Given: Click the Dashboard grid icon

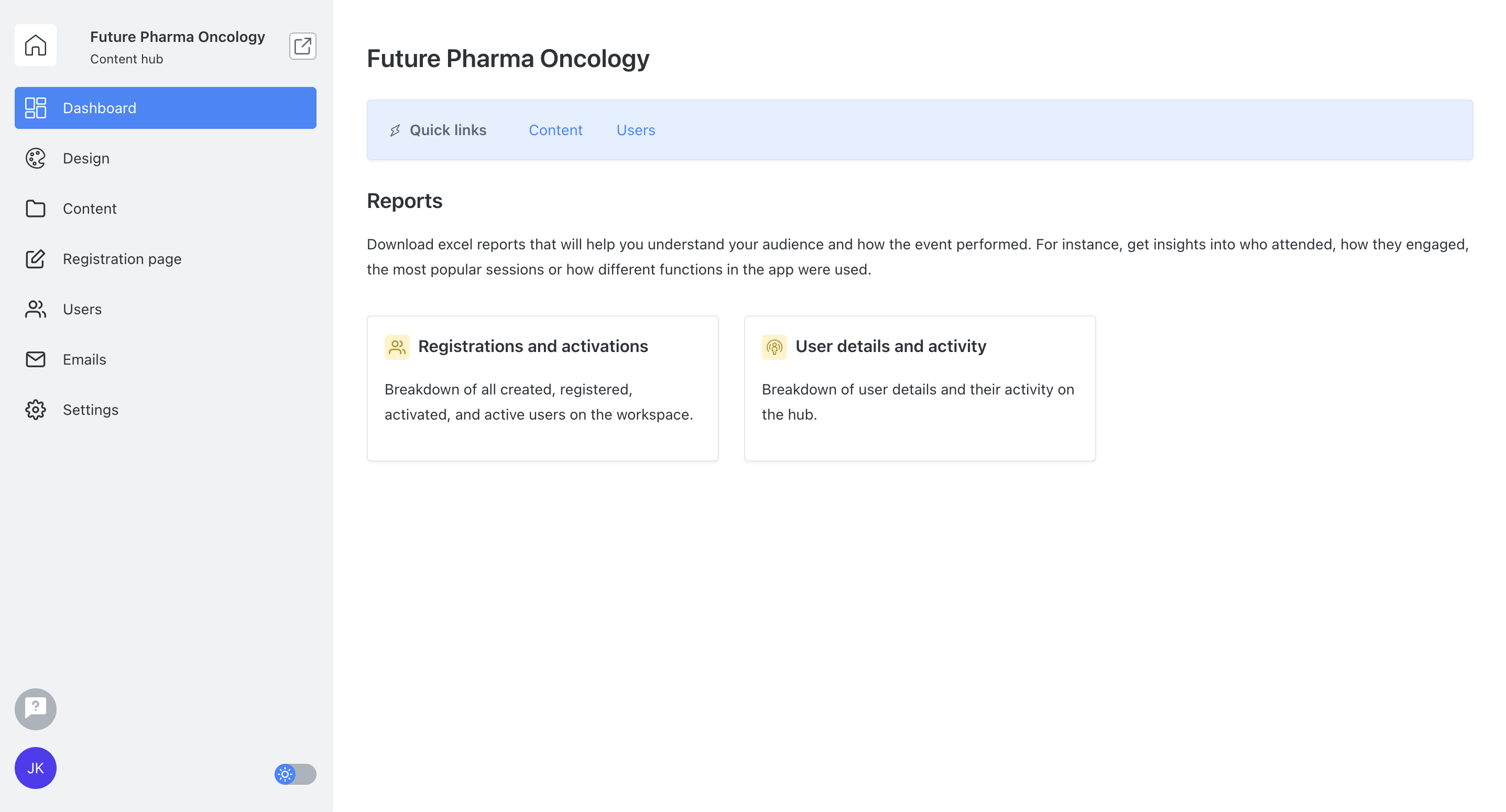Looking at the screenshot, I should (x=35, y=108).
